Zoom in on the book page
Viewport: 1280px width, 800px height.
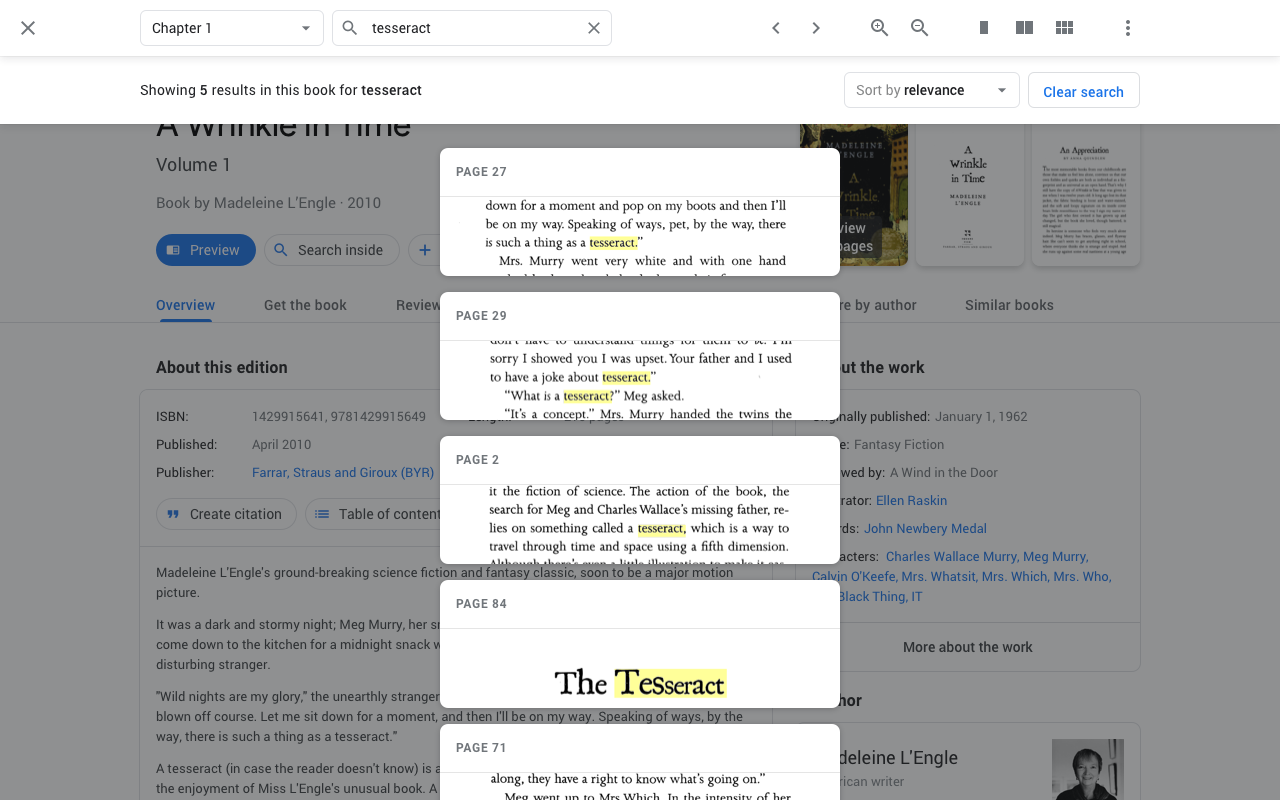pyautogui.click(x=879, y=28)
